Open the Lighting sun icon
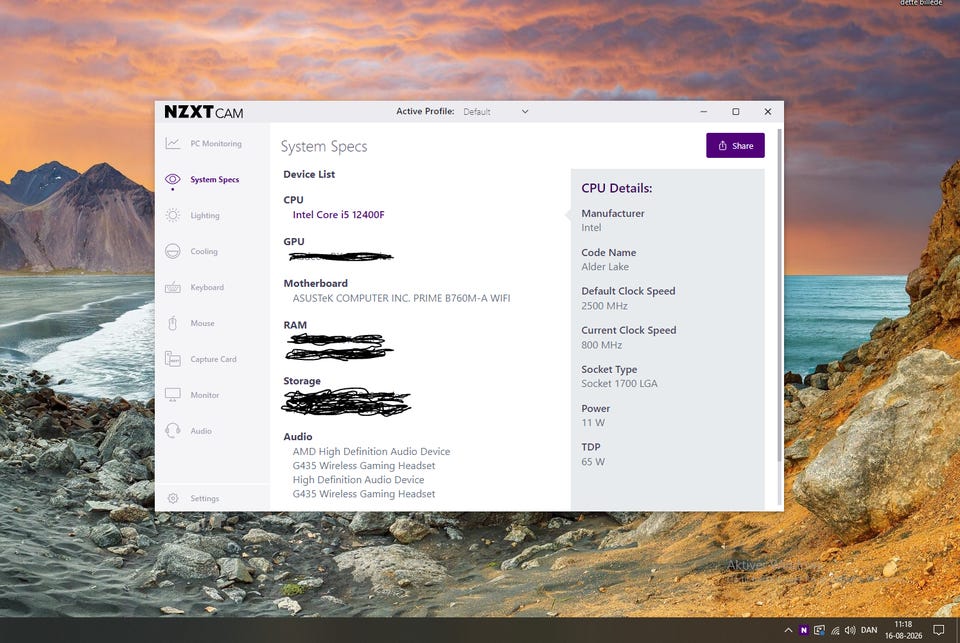 click(x=173, y=215)
